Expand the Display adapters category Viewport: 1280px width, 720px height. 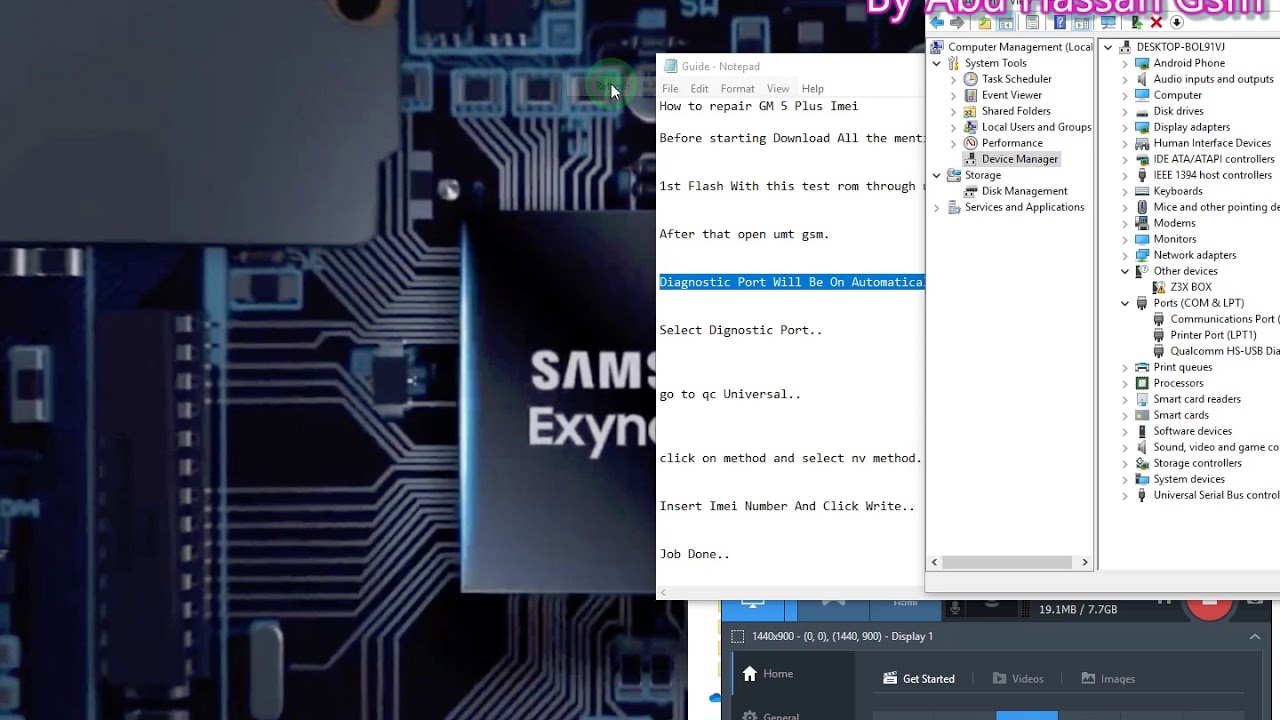coord(1125,127)
